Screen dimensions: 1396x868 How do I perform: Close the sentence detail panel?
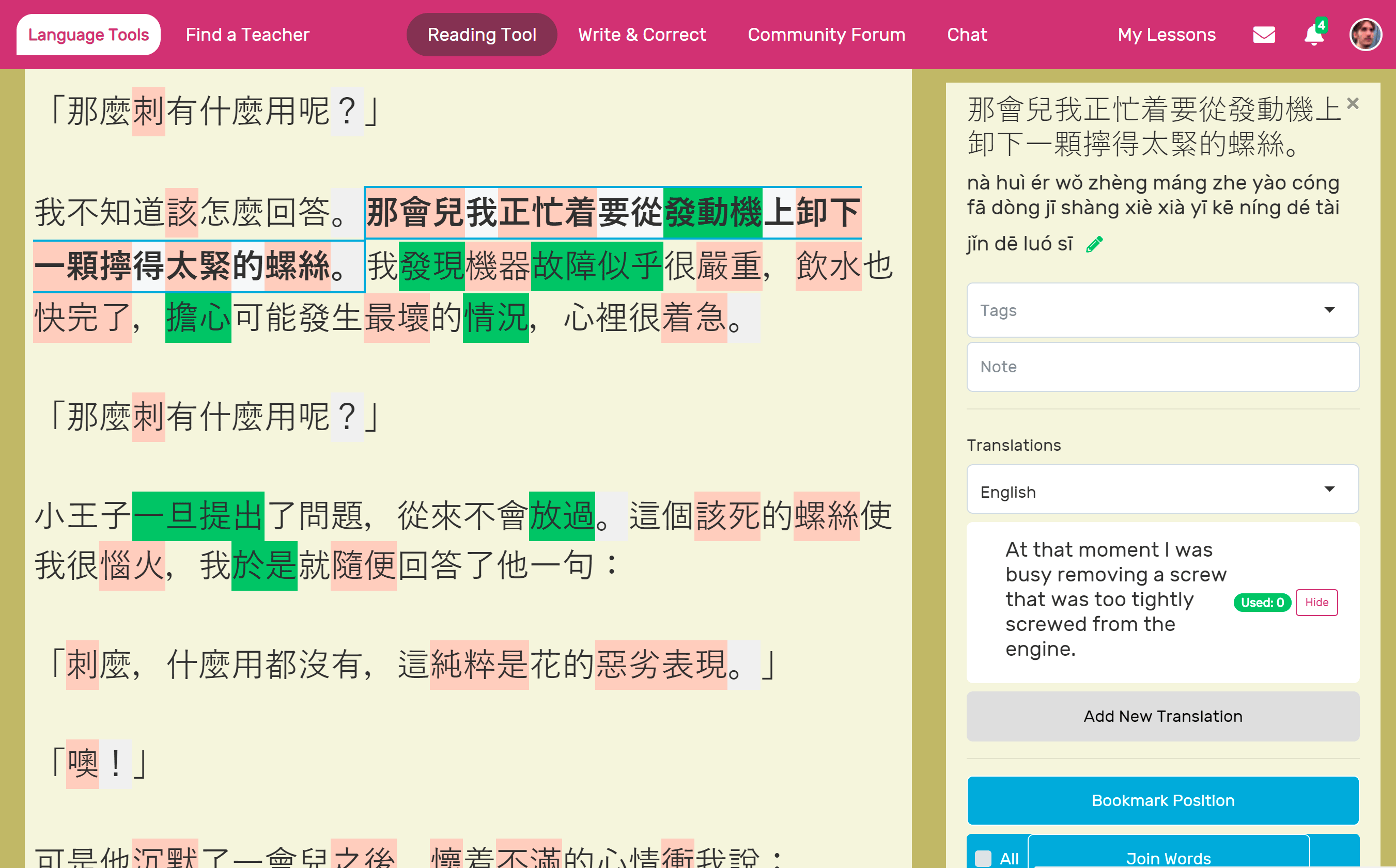(1354, 103)
